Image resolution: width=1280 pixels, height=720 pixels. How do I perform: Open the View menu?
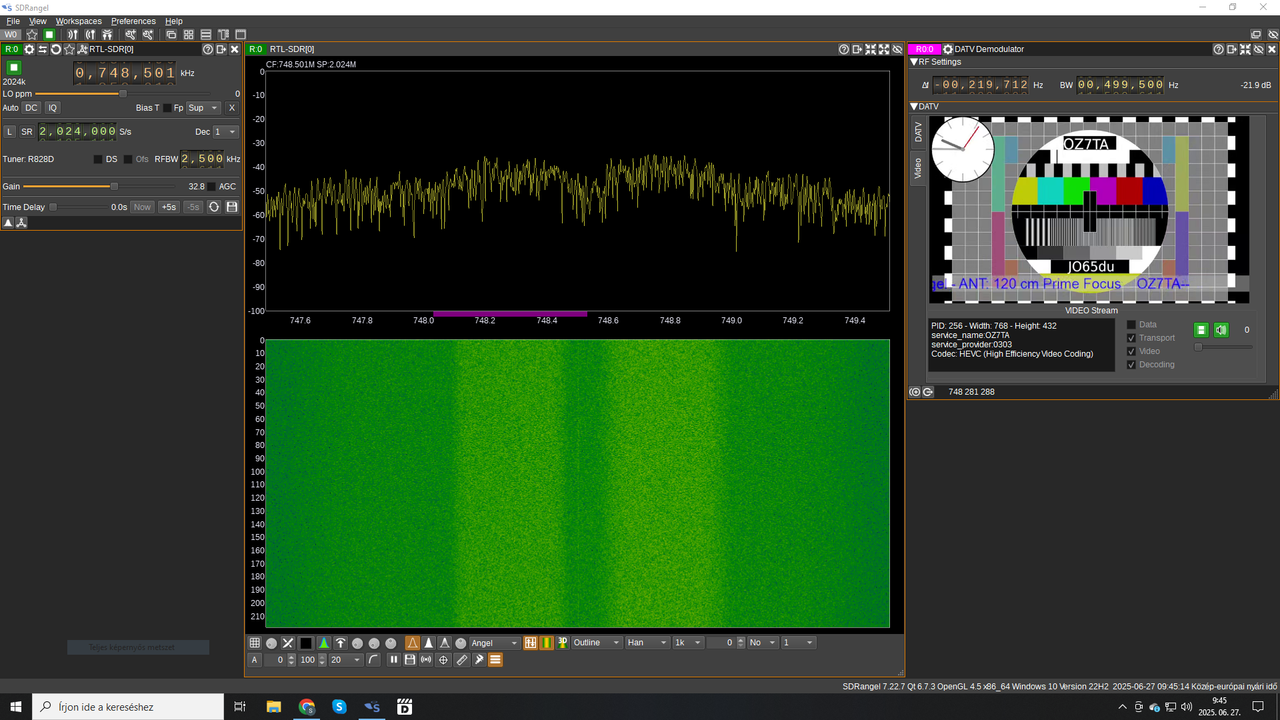(38, 21)
